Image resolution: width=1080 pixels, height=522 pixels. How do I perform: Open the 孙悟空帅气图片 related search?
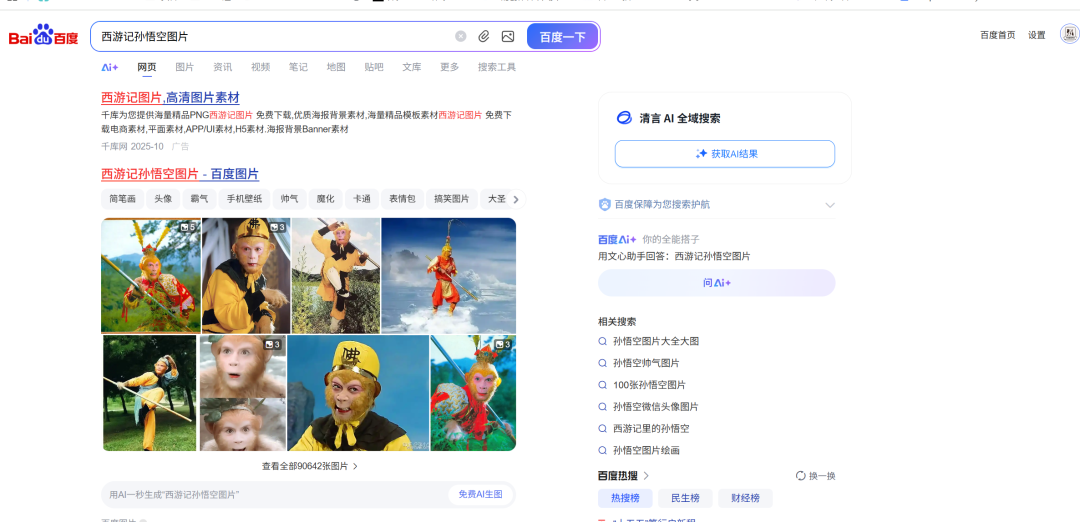[x=646, y=363]
